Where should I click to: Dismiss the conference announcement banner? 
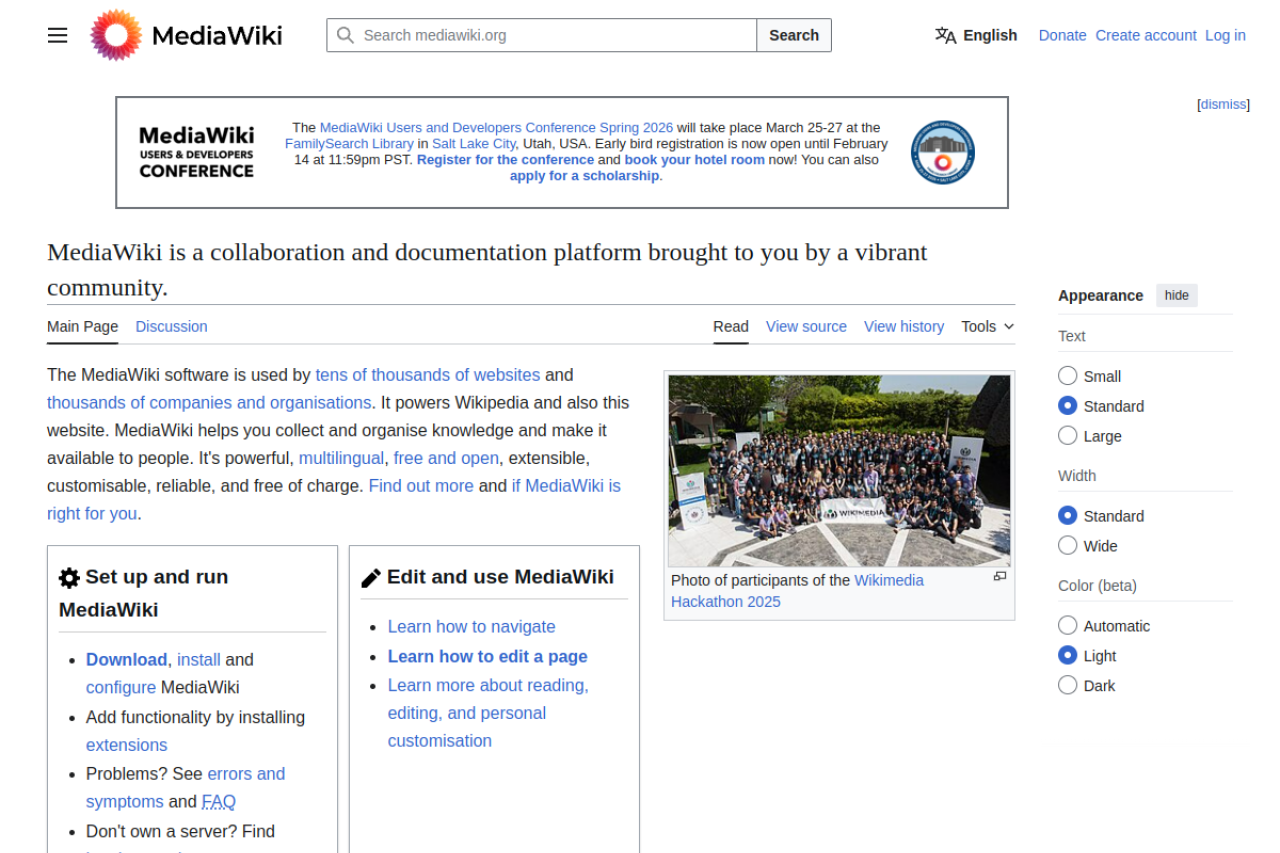(x=1222, y=103)
